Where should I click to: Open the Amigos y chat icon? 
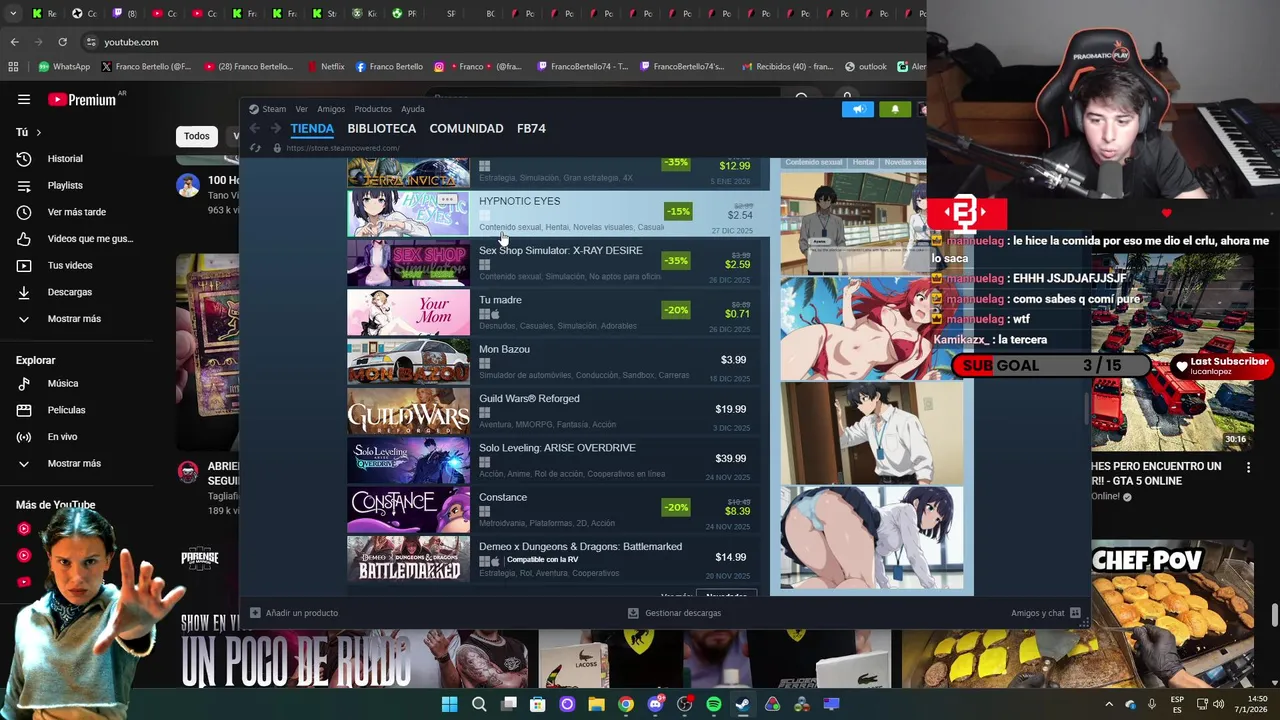[x=1075, y=613]
